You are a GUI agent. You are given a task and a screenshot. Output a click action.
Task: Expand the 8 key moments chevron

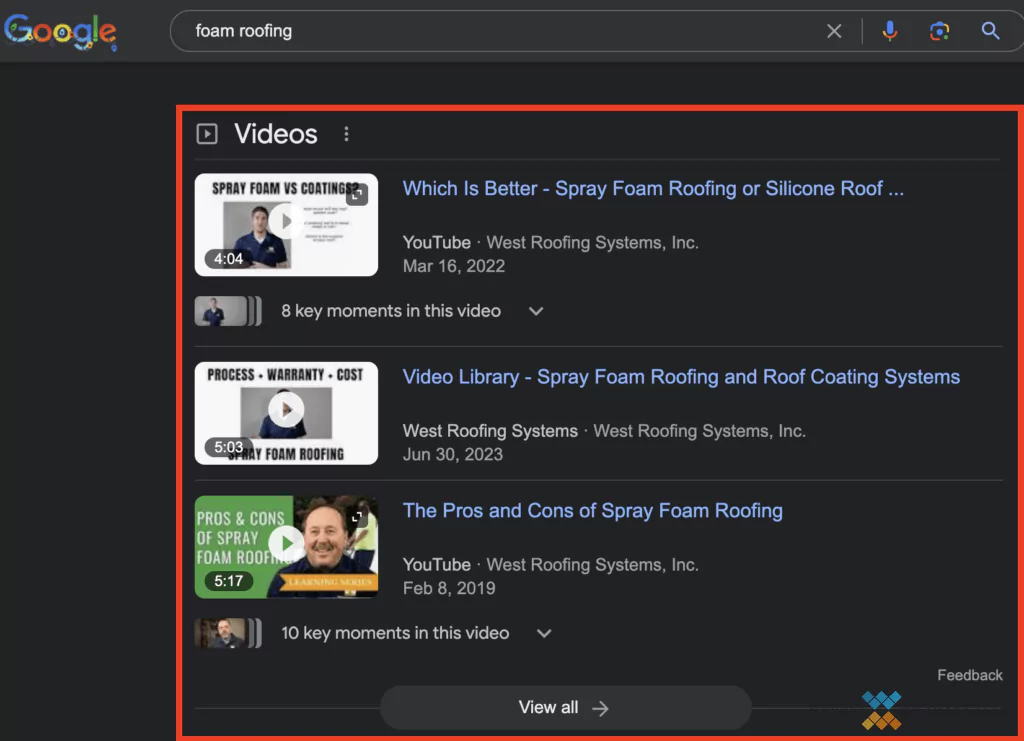[x=536, y=311]
